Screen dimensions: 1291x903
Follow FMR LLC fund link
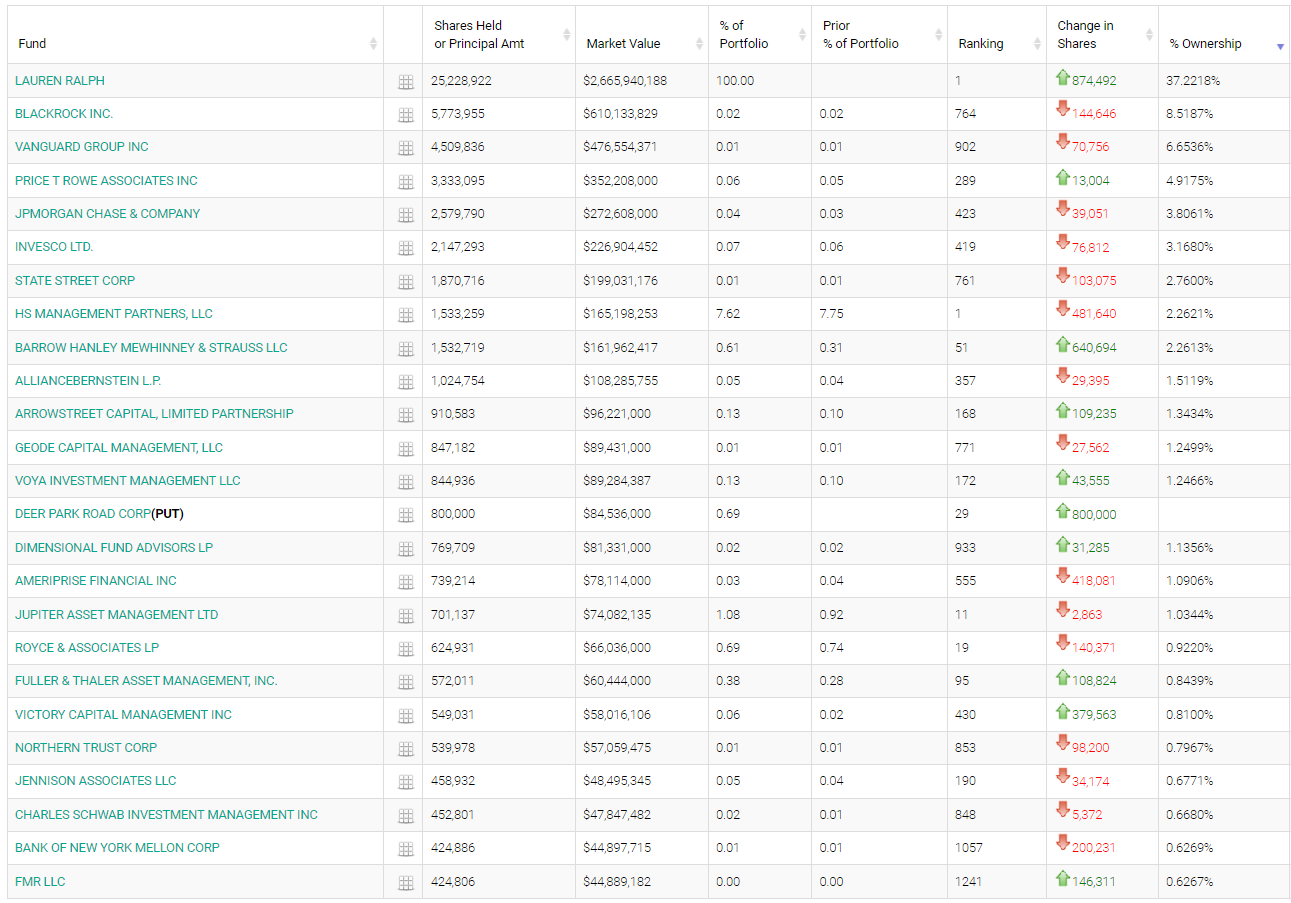click(x=40, y=881)
